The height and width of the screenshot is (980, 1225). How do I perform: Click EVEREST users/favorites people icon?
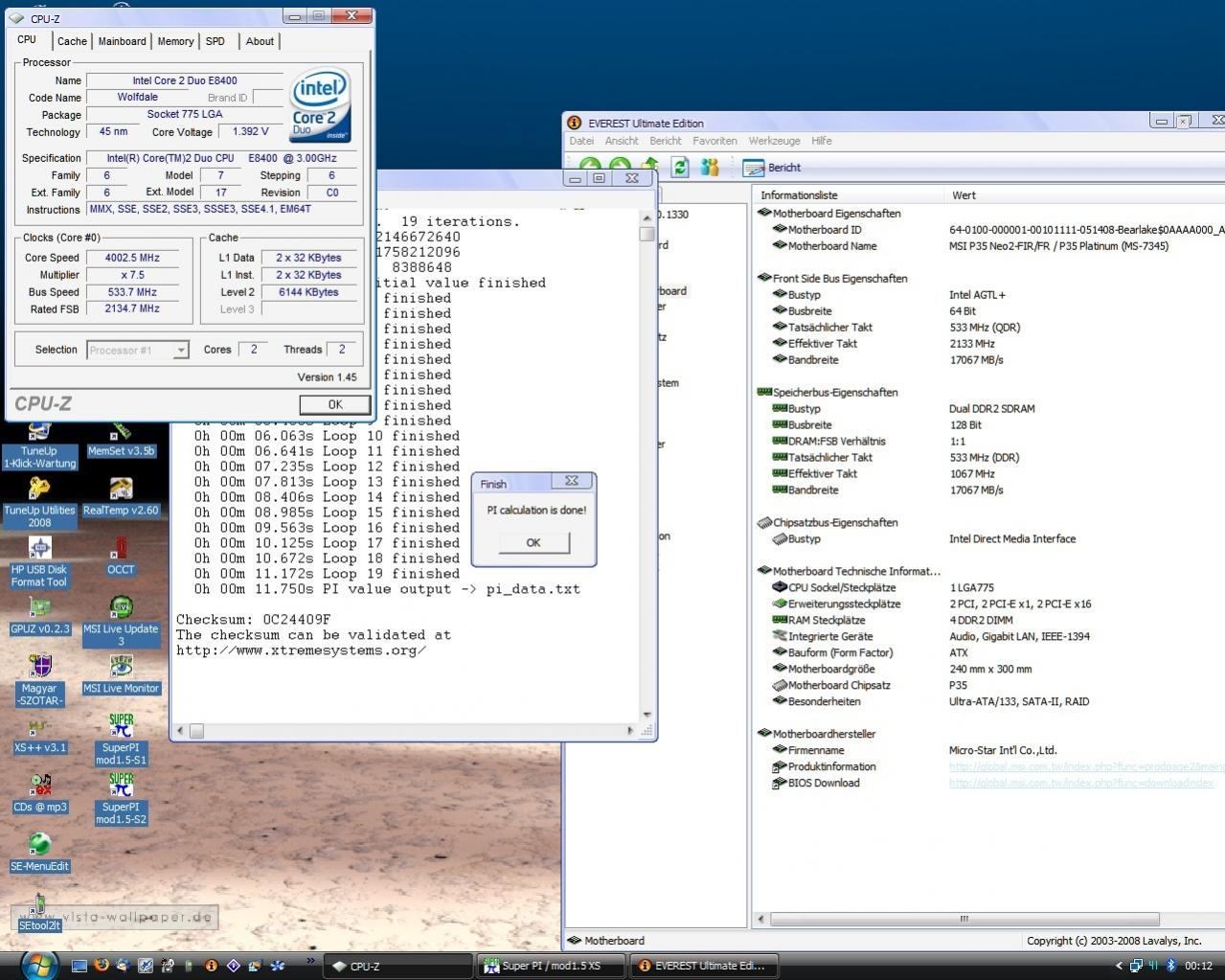point(710,167)
